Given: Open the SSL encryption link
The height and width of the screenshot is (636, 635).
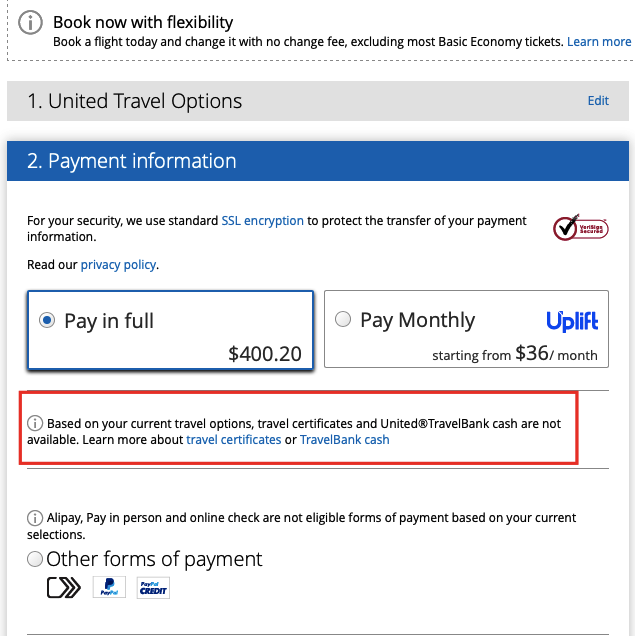Looking at the screenshot, I should coord(262,221).
